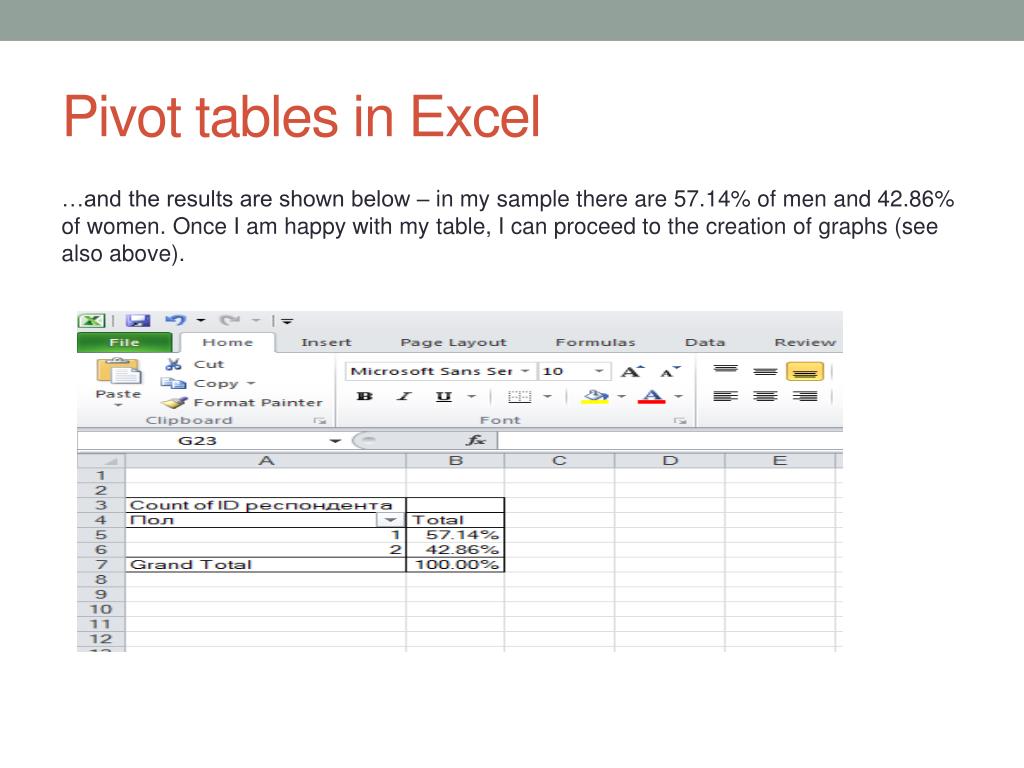Open the File tab
This screenshot has width=1024, height=768.
[125, 342]
